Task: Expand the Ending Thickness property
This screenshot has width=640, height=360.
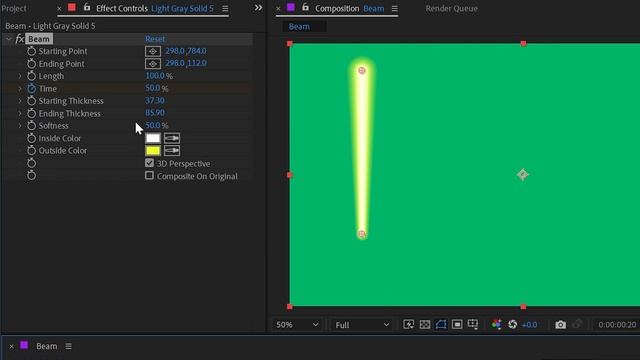Action: point(20,113)
